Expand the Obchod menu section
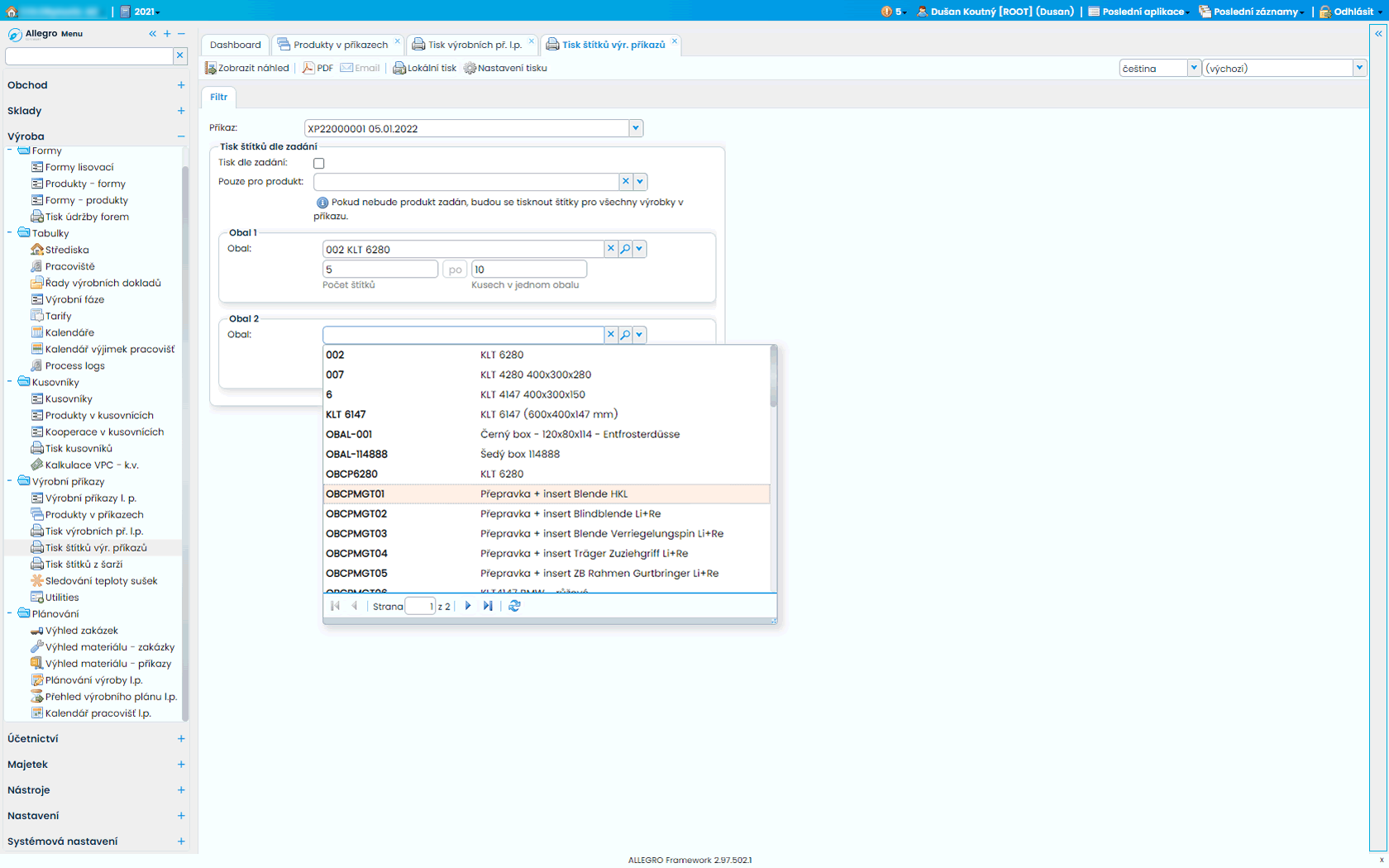This screenshot has width=1389, height=868. 181,85
